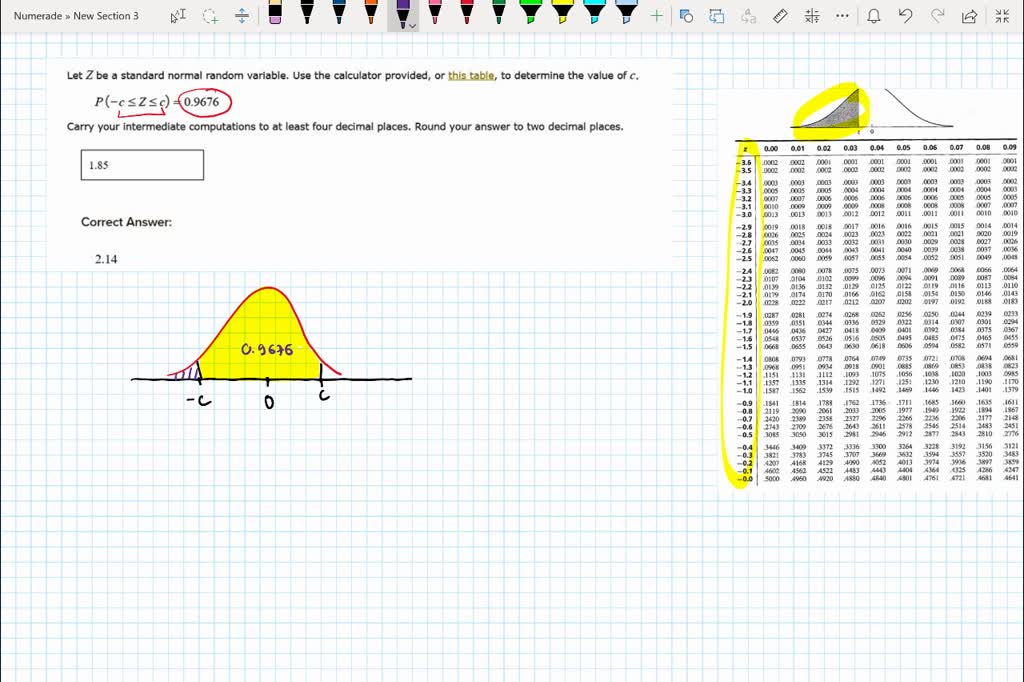Expand the insert-space tool options
The width and height of the screenshot is (1024, 682).
[x=242, y=15]
